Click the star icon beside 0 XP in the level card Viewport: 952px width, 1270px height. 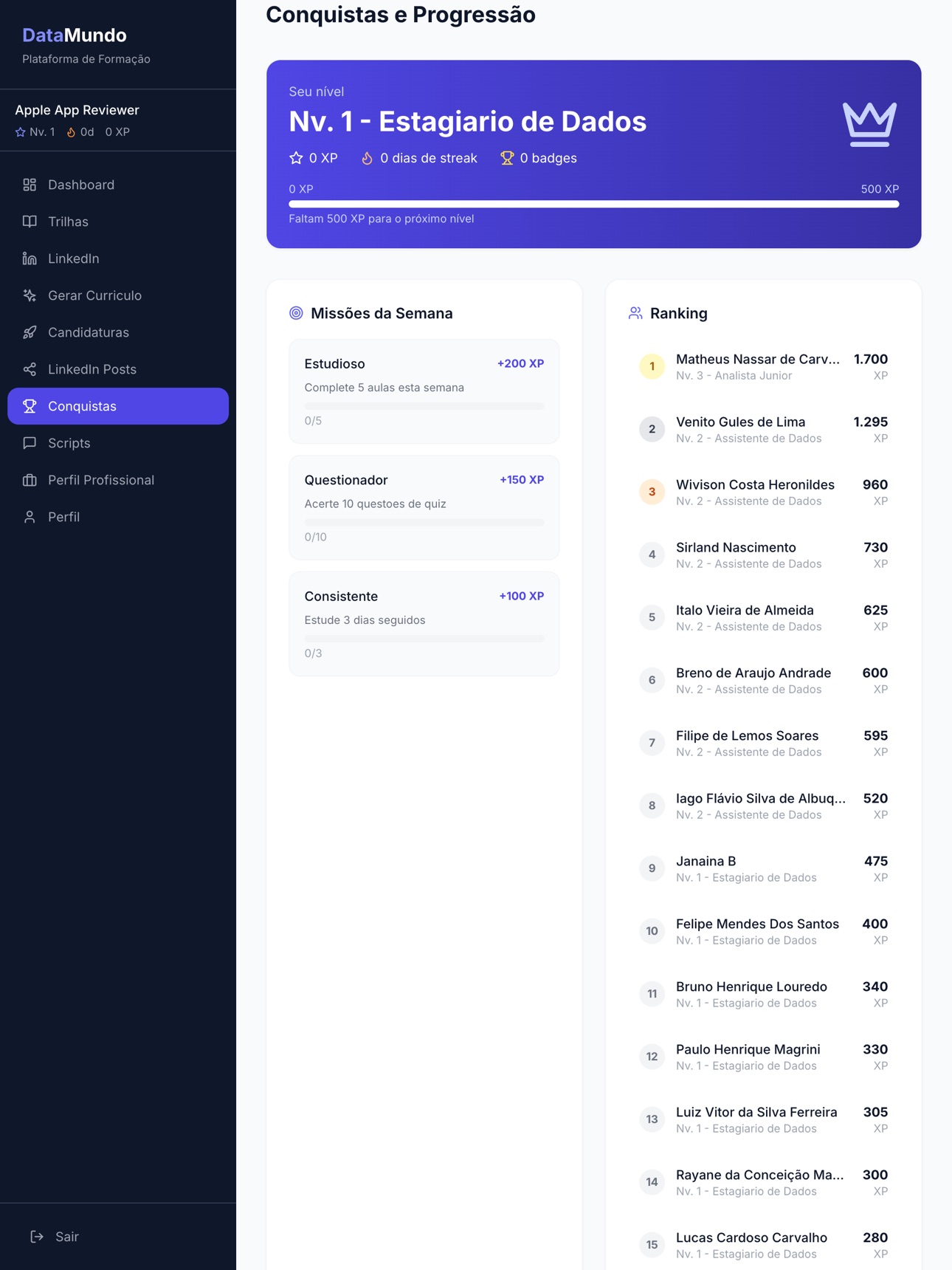[x=296, y=158]
